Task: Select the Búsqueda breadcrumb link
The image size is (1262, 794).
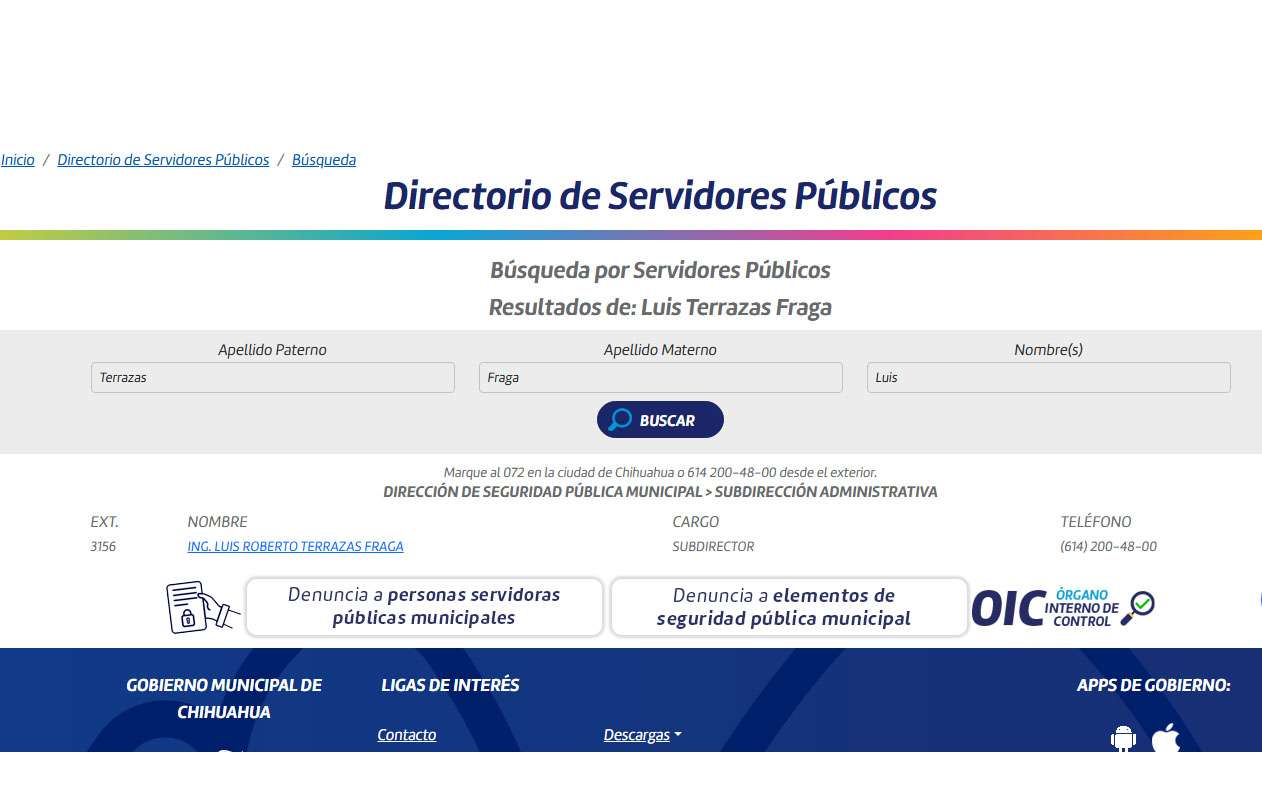Action: tap(324, 160)
